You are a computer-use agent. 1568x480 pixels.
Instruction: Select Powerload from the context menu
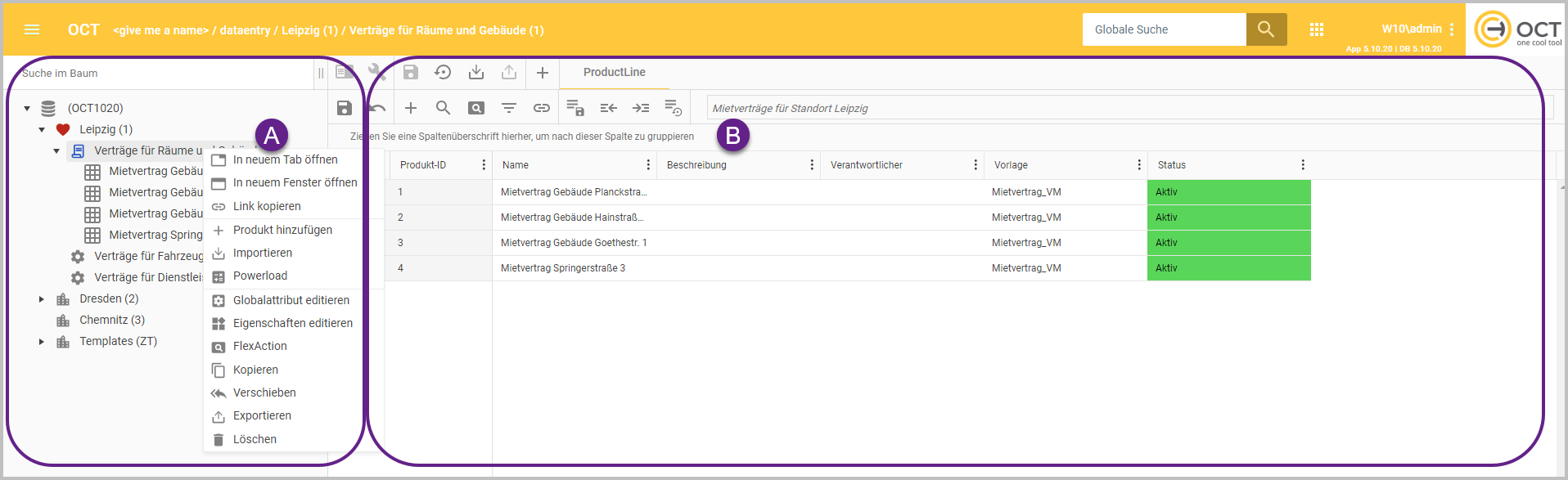259,276
